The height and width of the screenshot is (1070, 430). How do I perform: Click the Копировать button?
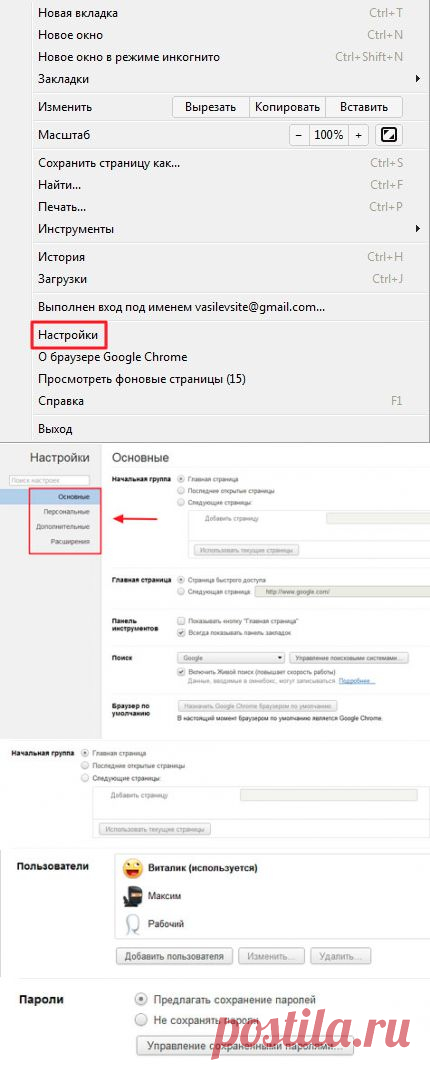[x=287, y=107]
